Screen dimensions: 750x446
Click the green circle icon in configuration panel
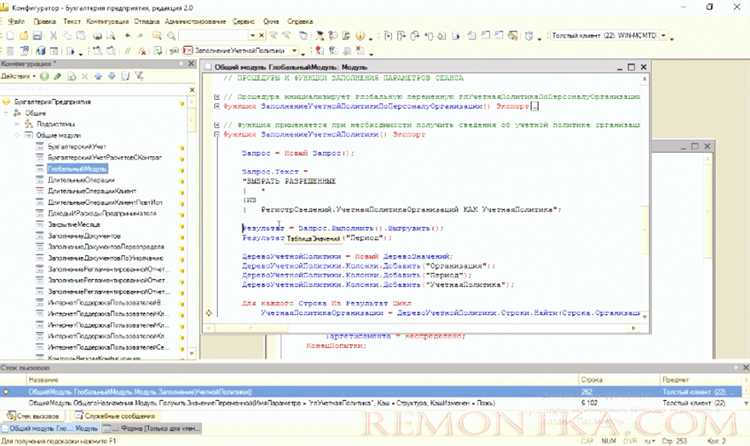click(x=44, y=76)
